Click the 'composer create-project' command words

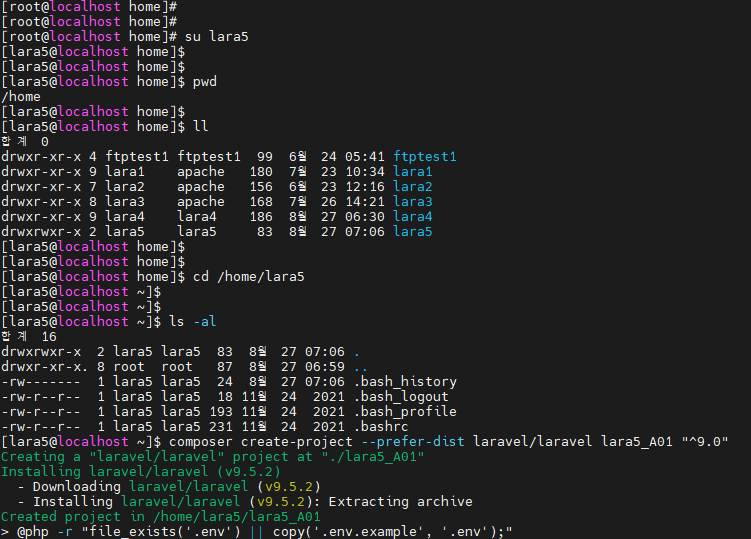click(x=261, y=442)
